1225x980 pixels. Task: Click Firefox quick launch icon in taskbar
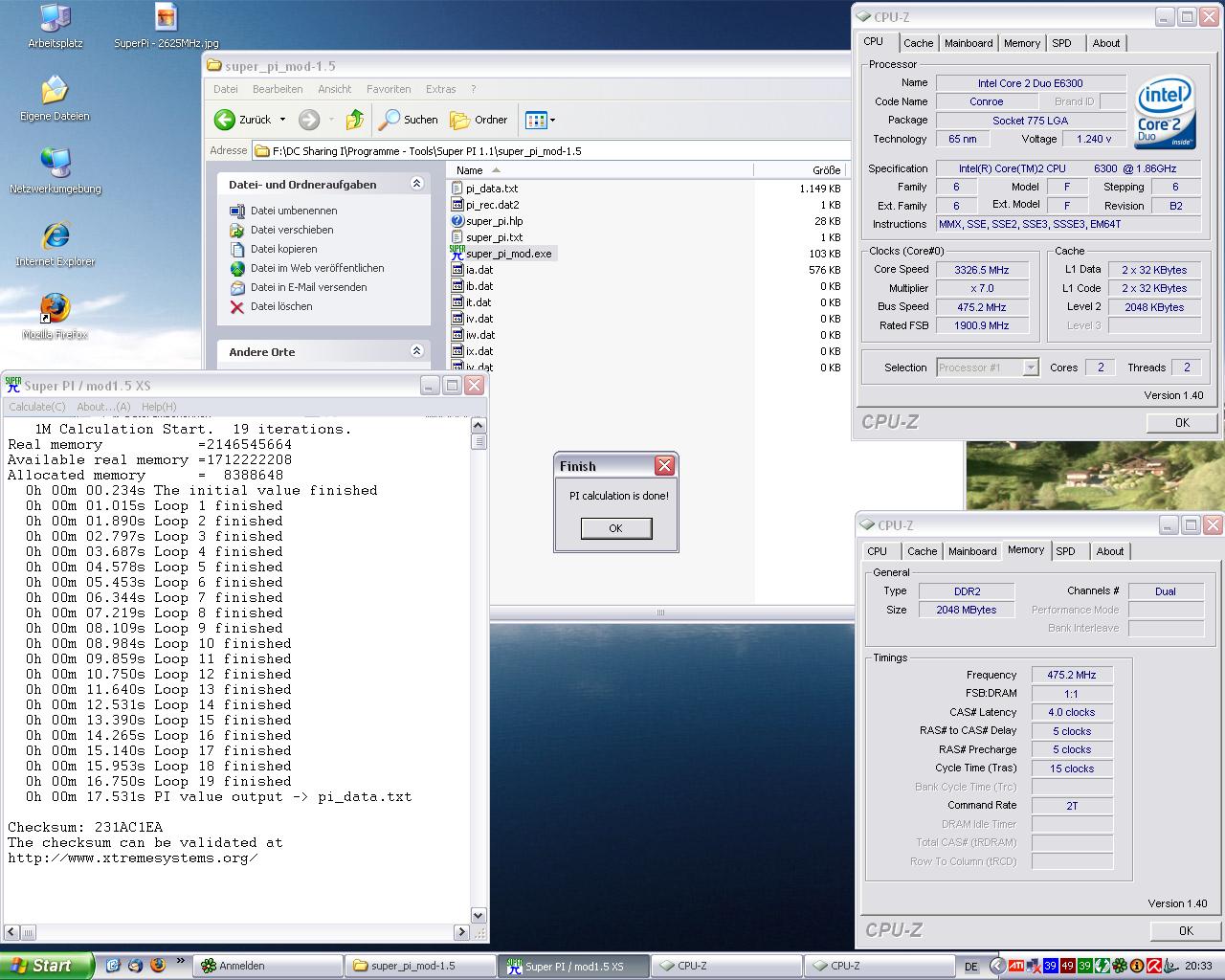click(x=158, y=966)
